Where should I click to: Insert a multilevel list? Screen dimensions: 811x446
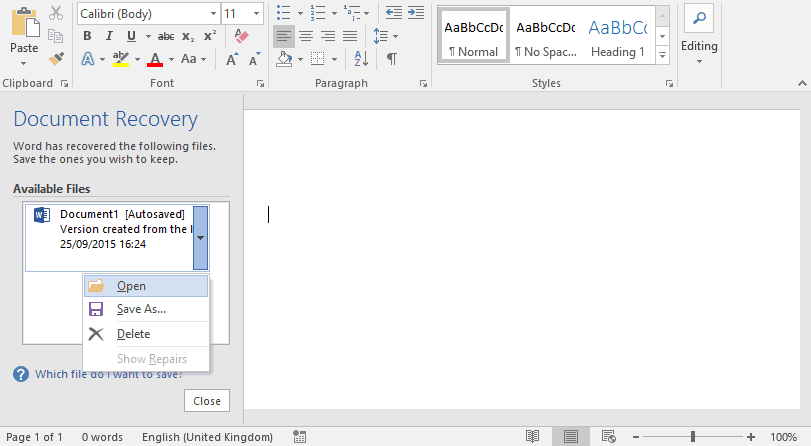click(x=352, y=12)
